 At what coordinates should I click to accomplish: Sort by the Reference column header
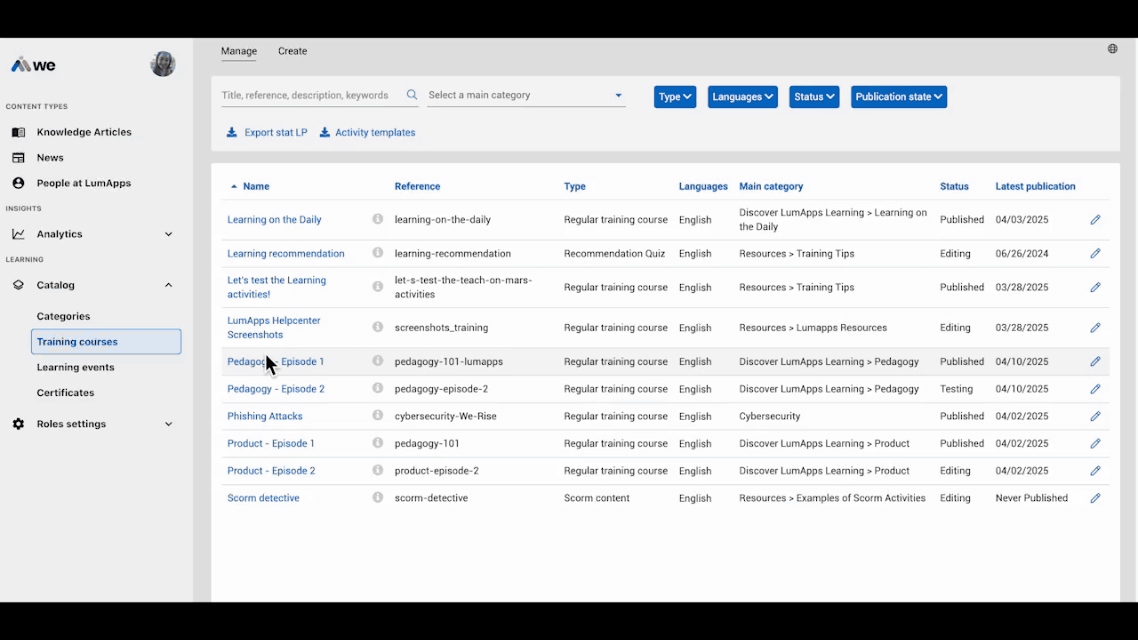(417, 186)
